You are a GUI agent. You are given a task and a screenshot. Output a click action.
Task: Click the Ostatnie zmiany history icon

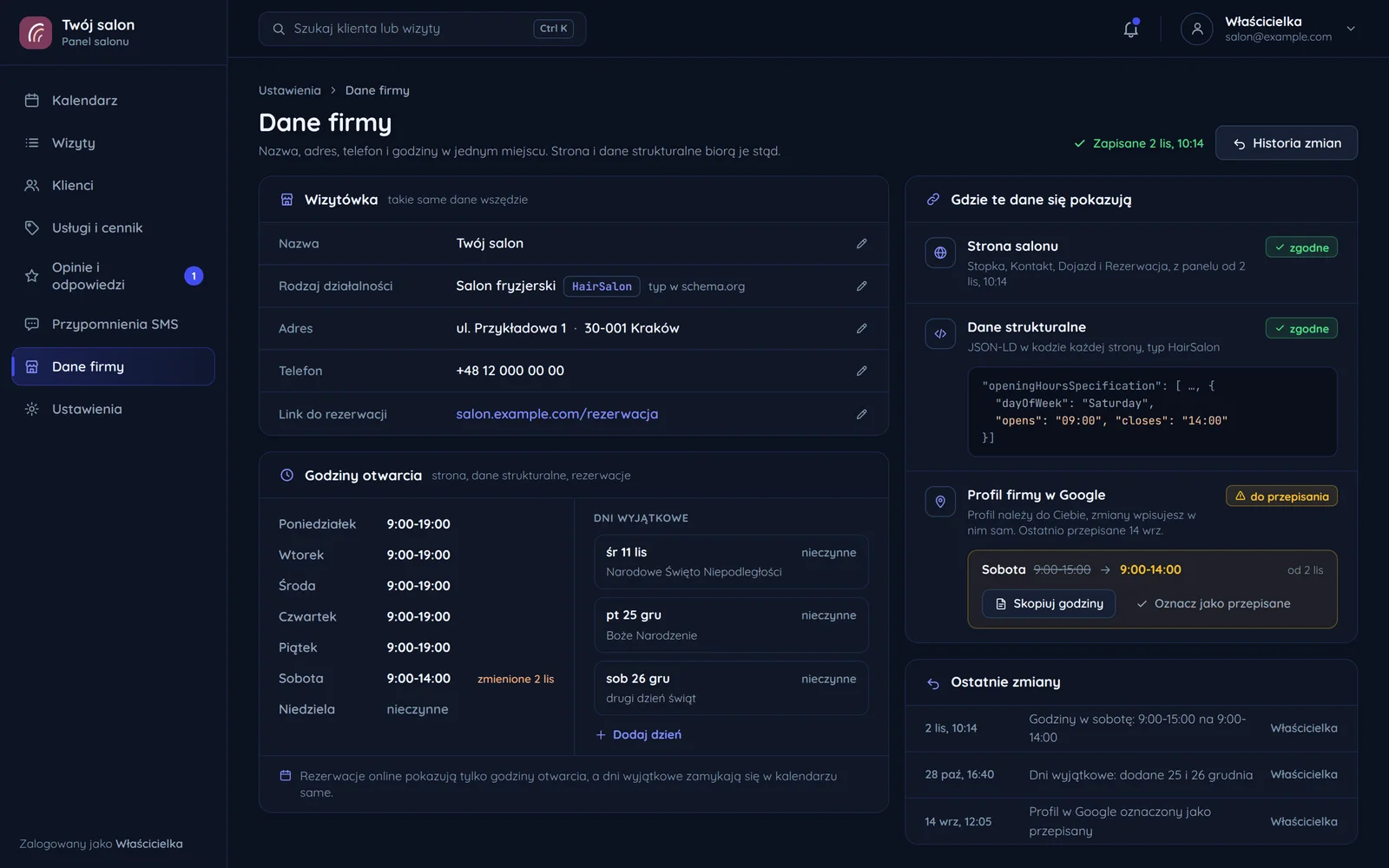pyautogui.click(x=933, y=683)
